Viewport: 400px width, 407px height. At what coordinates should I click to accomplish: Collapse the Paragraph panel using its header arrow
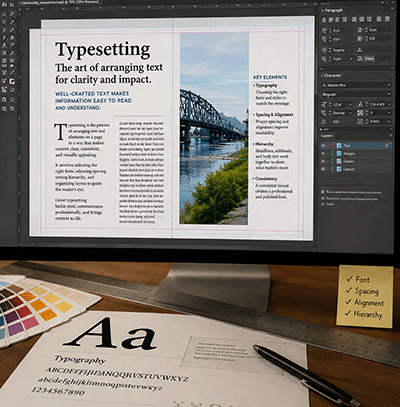pos(322,10)
